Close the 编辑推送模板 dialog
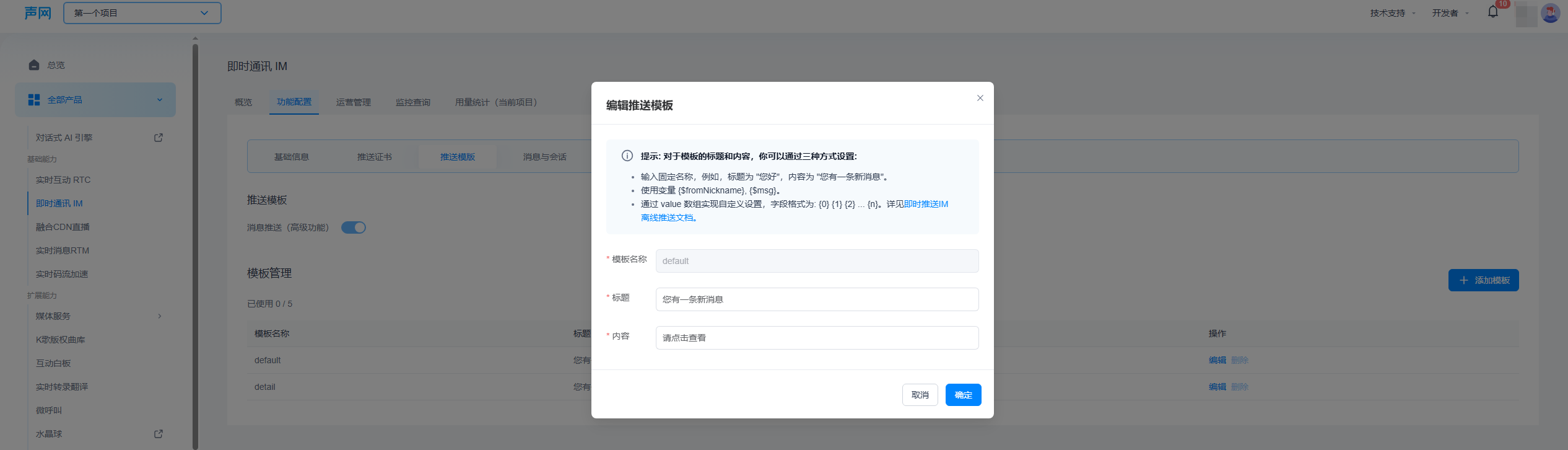The height and width of the screenshot is (450, 1568). pos(980,98)
